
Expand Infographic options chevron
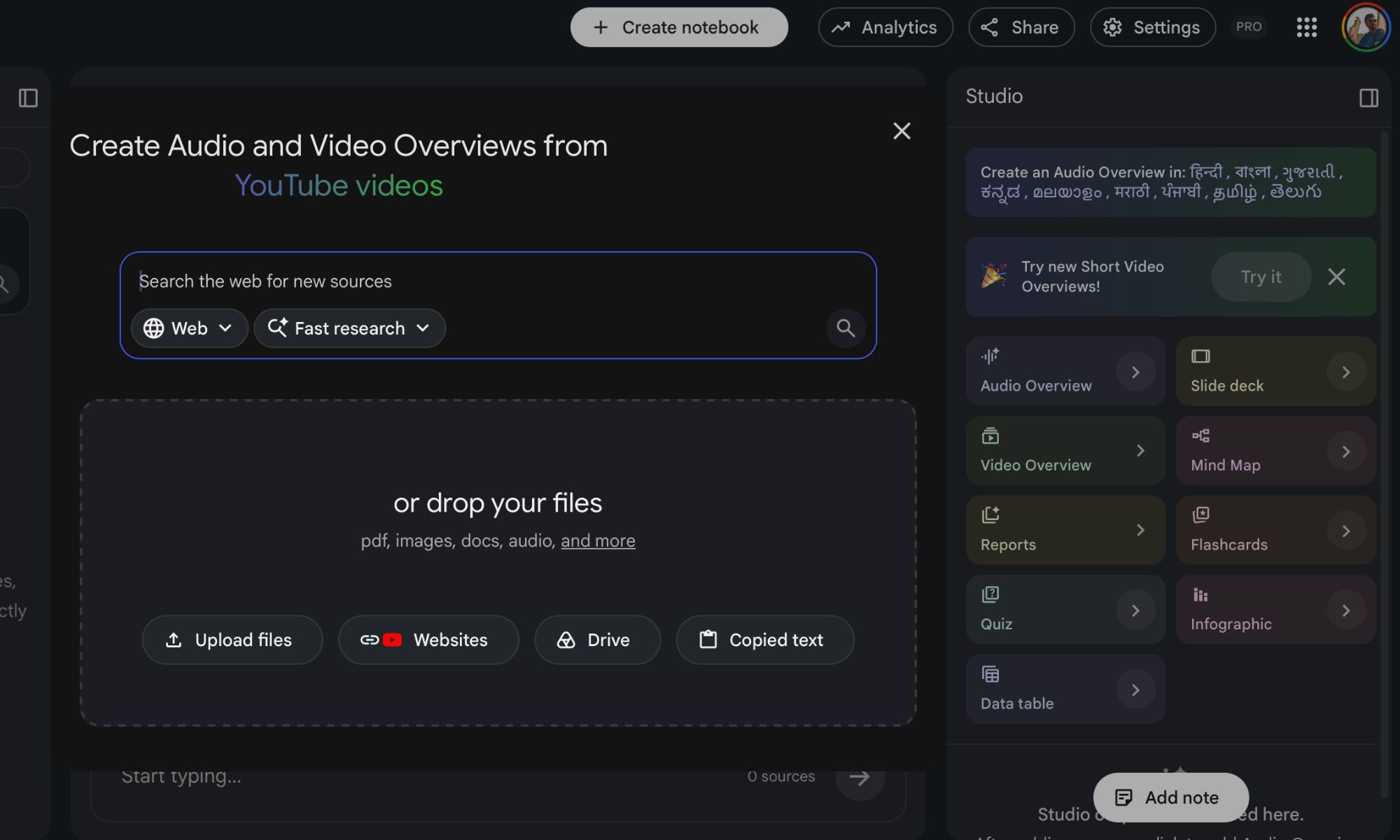(1345, 610)
